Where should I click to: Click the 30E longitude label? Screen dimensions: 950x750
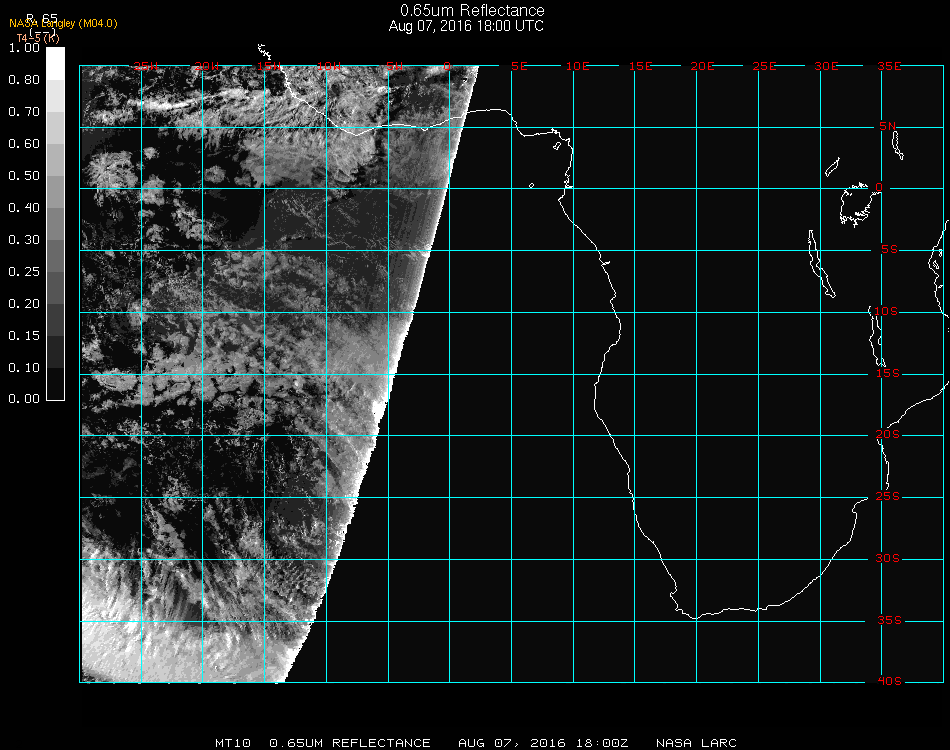coord(826,66)
